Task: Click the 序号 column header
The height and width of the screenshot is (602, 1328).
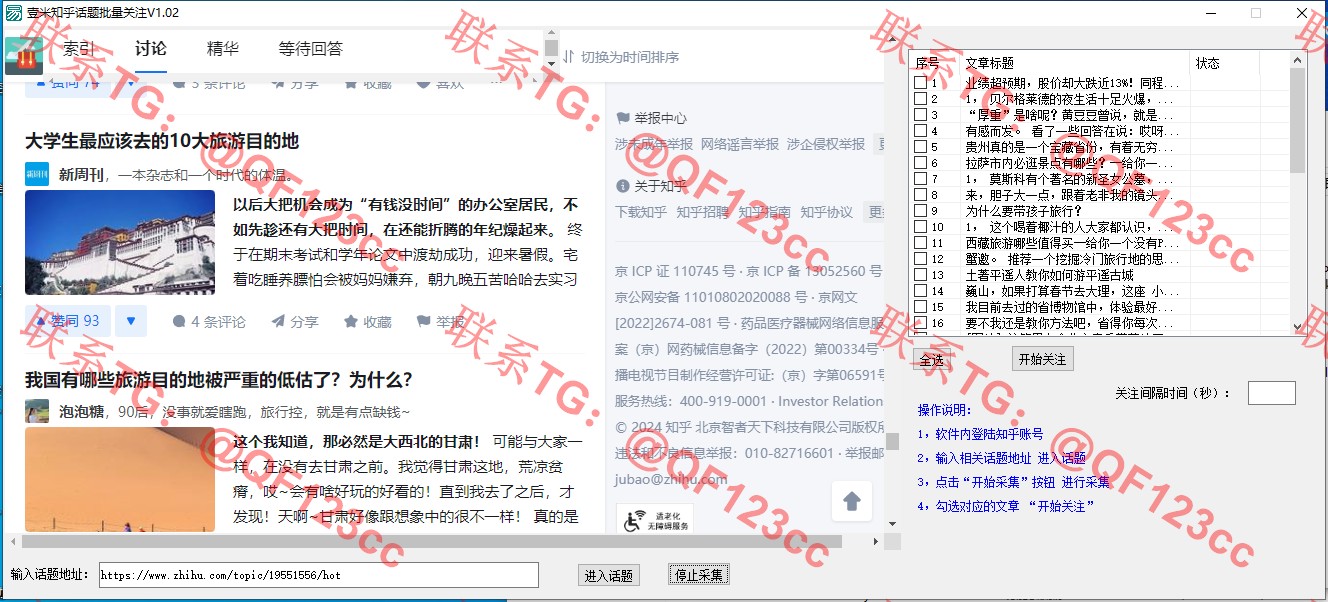Action: (935, 63)
